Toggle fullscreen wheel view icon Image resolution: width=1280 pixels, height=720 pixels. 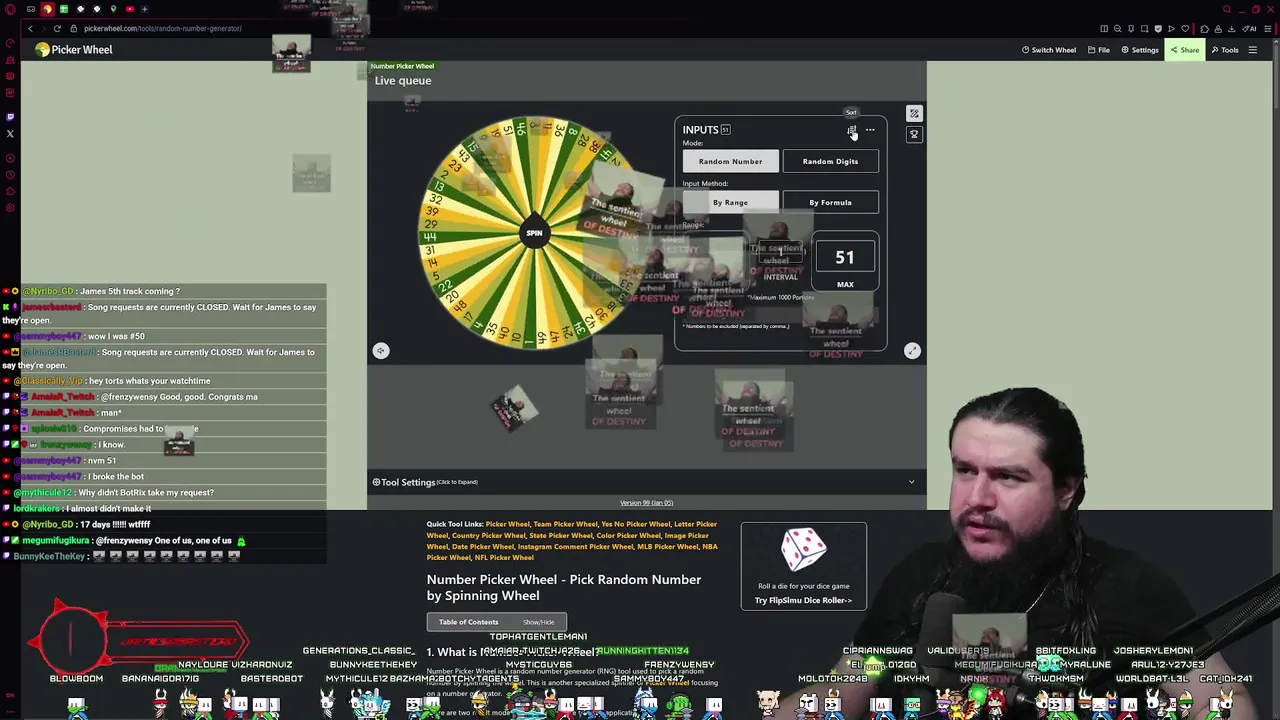(912, 350)
